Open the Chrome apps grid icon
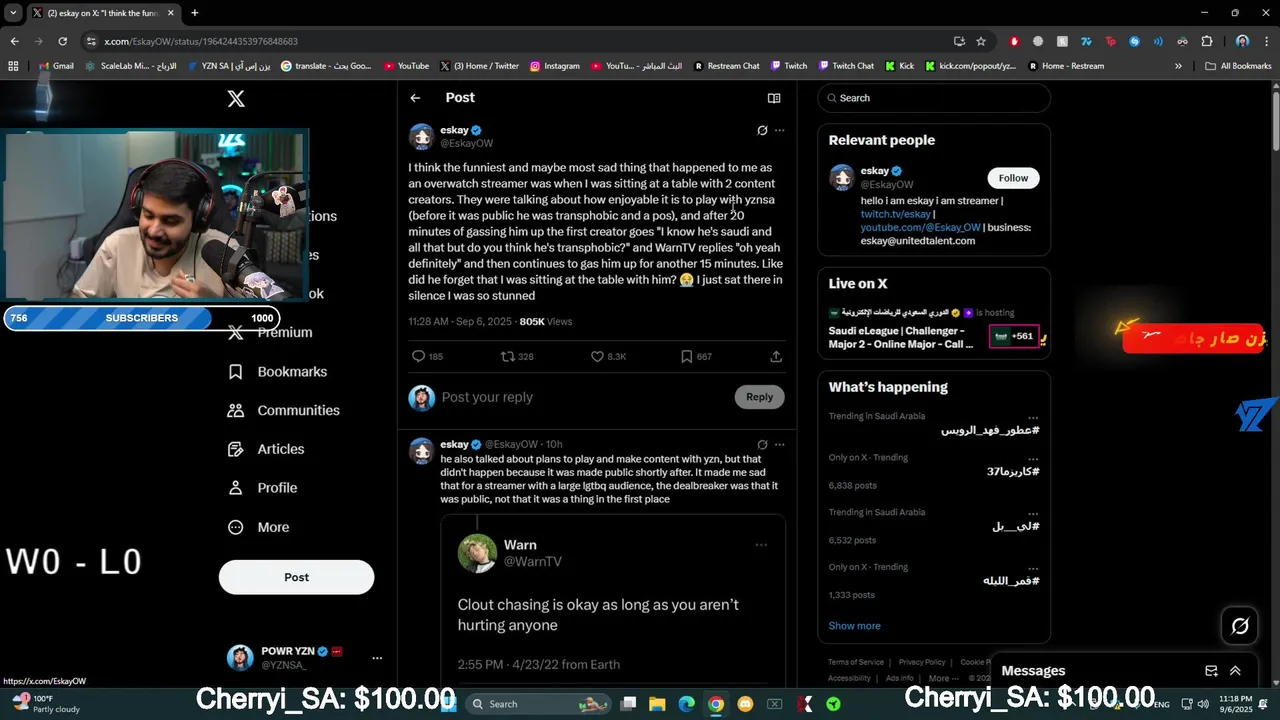 [13, 66]
